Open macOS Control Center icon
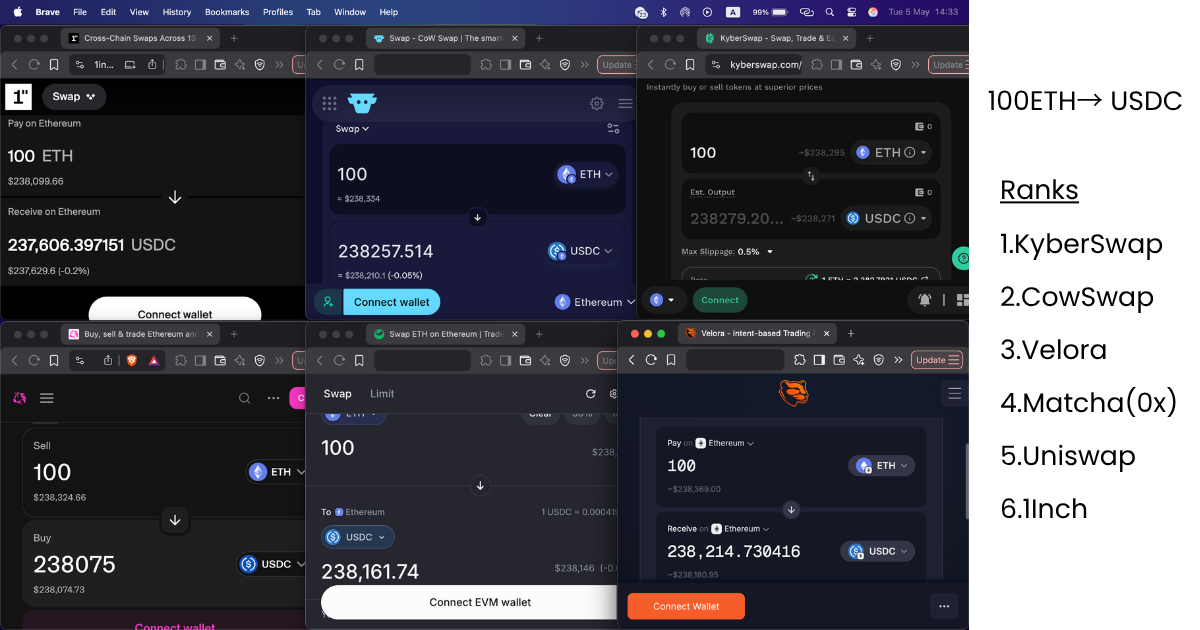1200x630 pixels. point(852,12)
